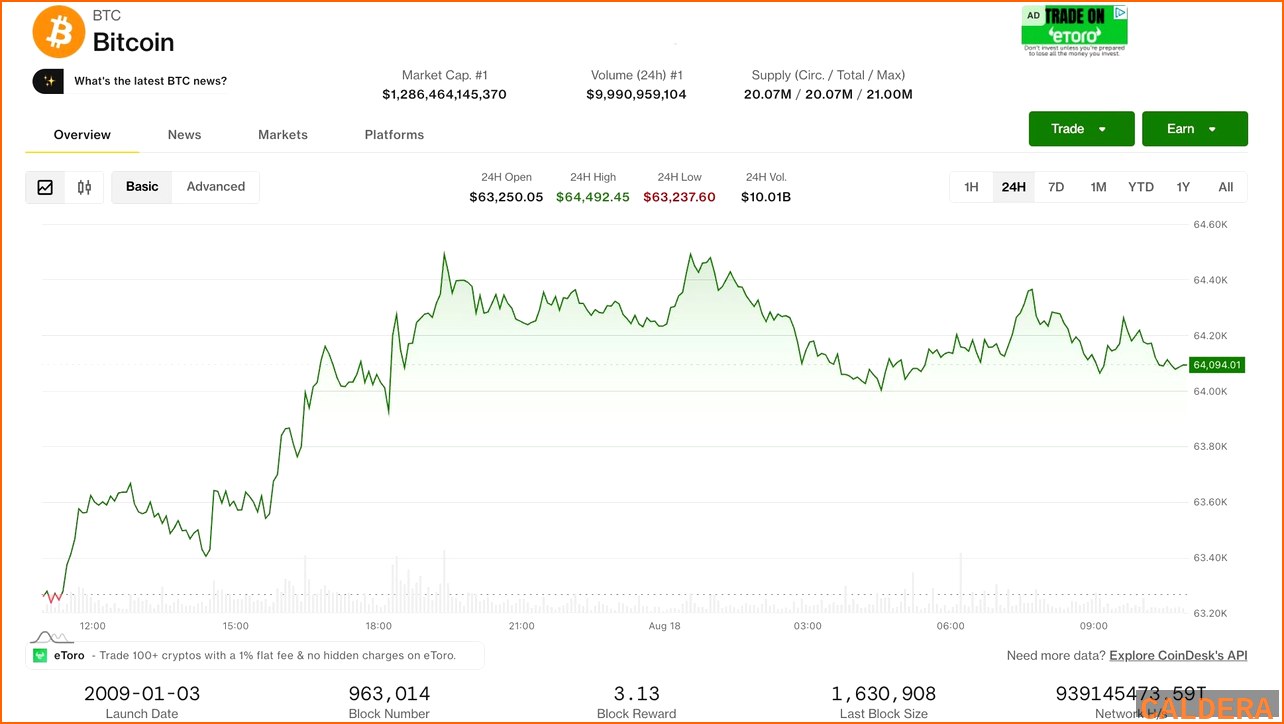Click the 24H Low value $63,237.60
The image size is (1284, 724).
(679, 197)
